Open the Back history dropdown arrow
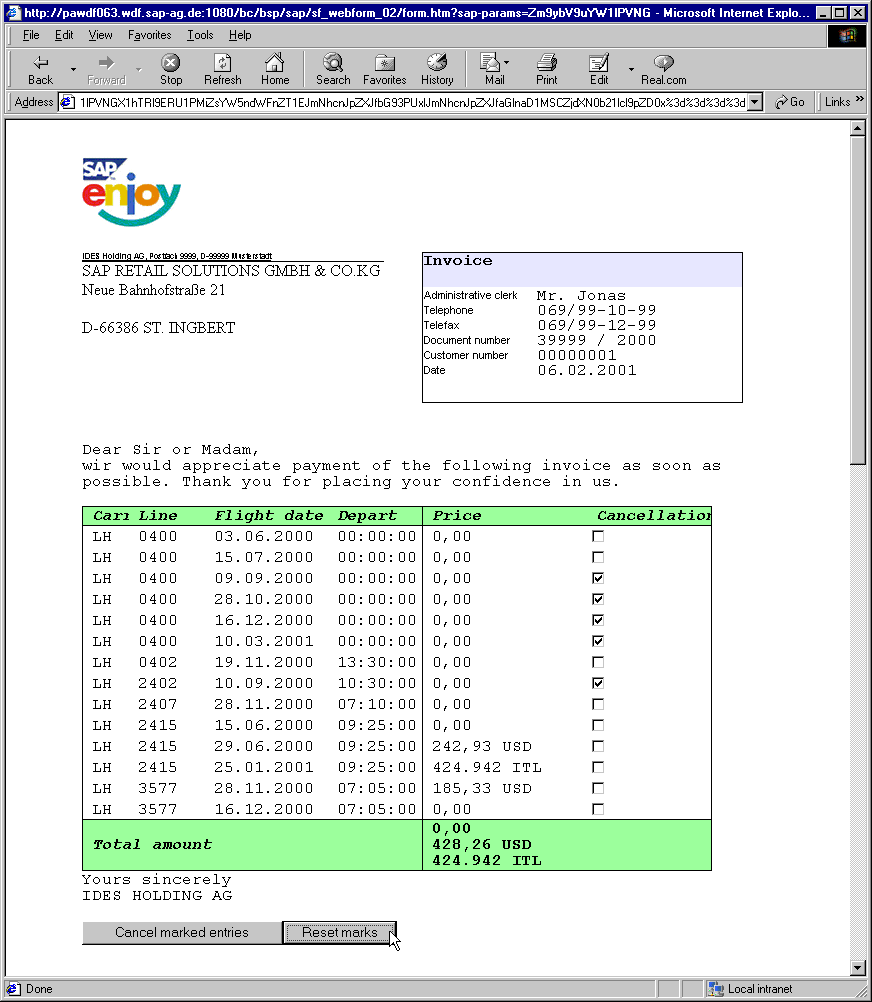872x1002 pixels. tap(73, 69)
